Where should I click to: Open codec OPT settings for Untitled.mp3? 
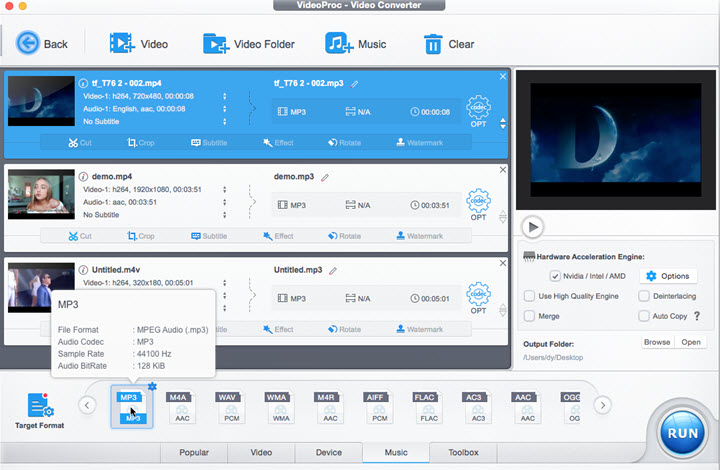coord(478,297)
